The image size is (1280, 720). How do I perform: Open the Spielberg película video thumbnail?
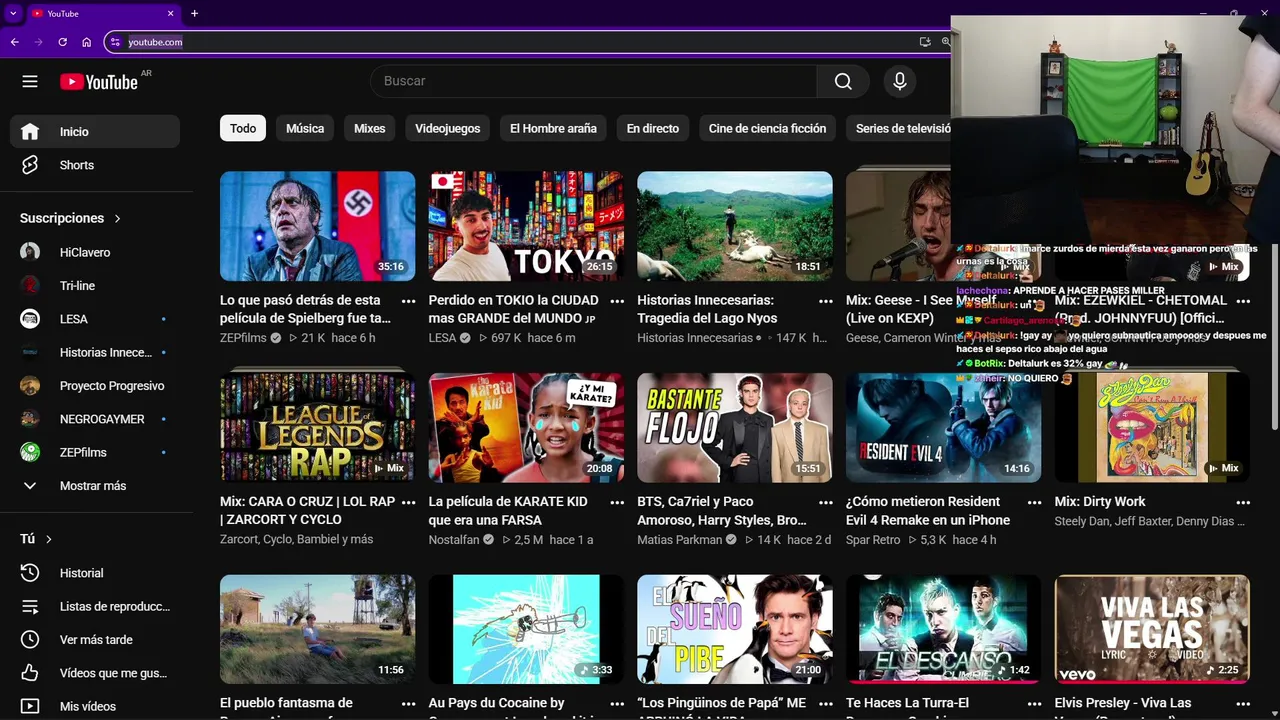coord(317,226)
